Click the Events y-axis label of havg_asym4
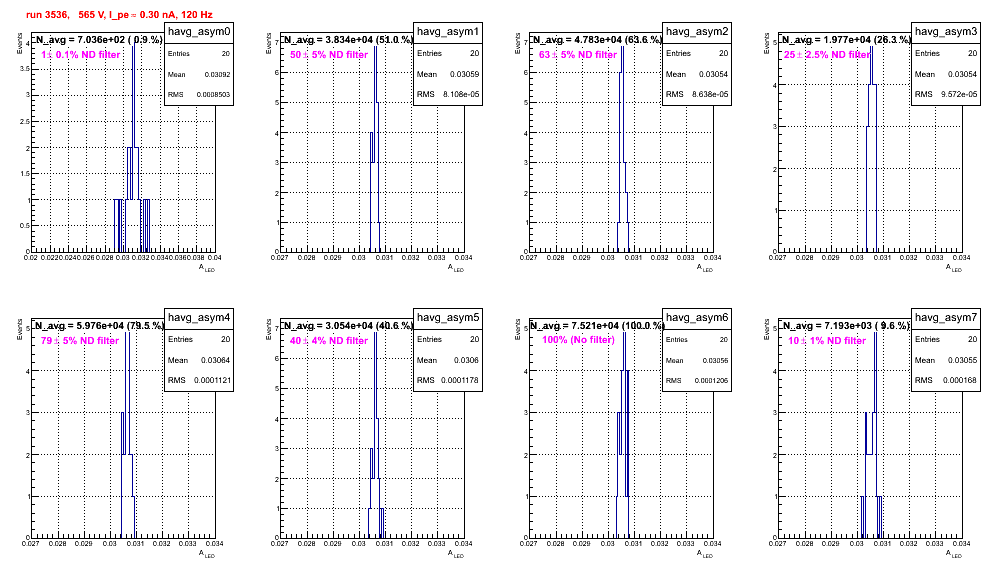This screenshot has height=572, width=996. pos(20,329)
